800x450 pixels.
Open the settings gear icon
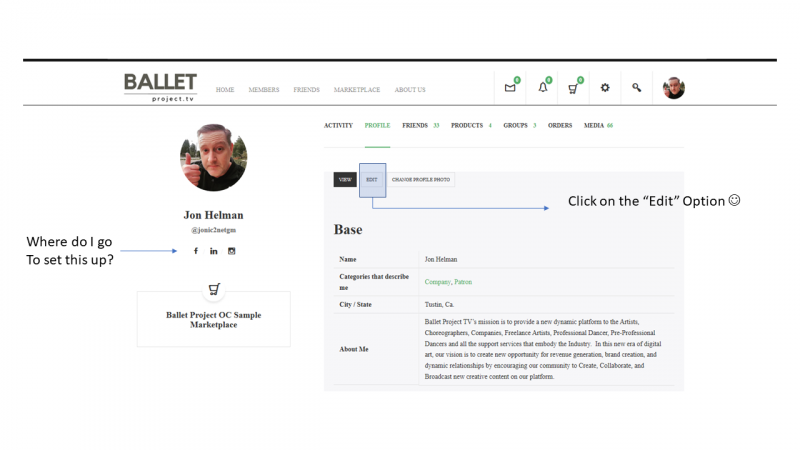point(605,88)
